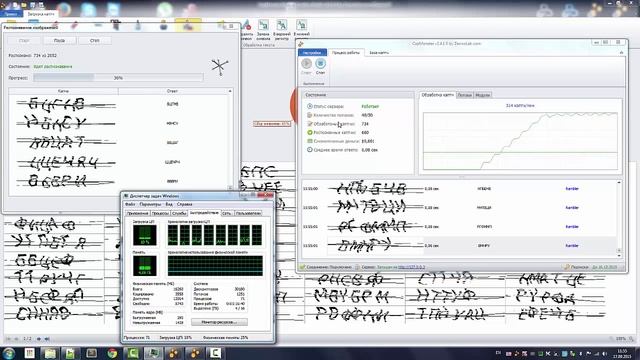
Task: Click scroll-up arrow of the recognition results list
Action: click(230, 91)
